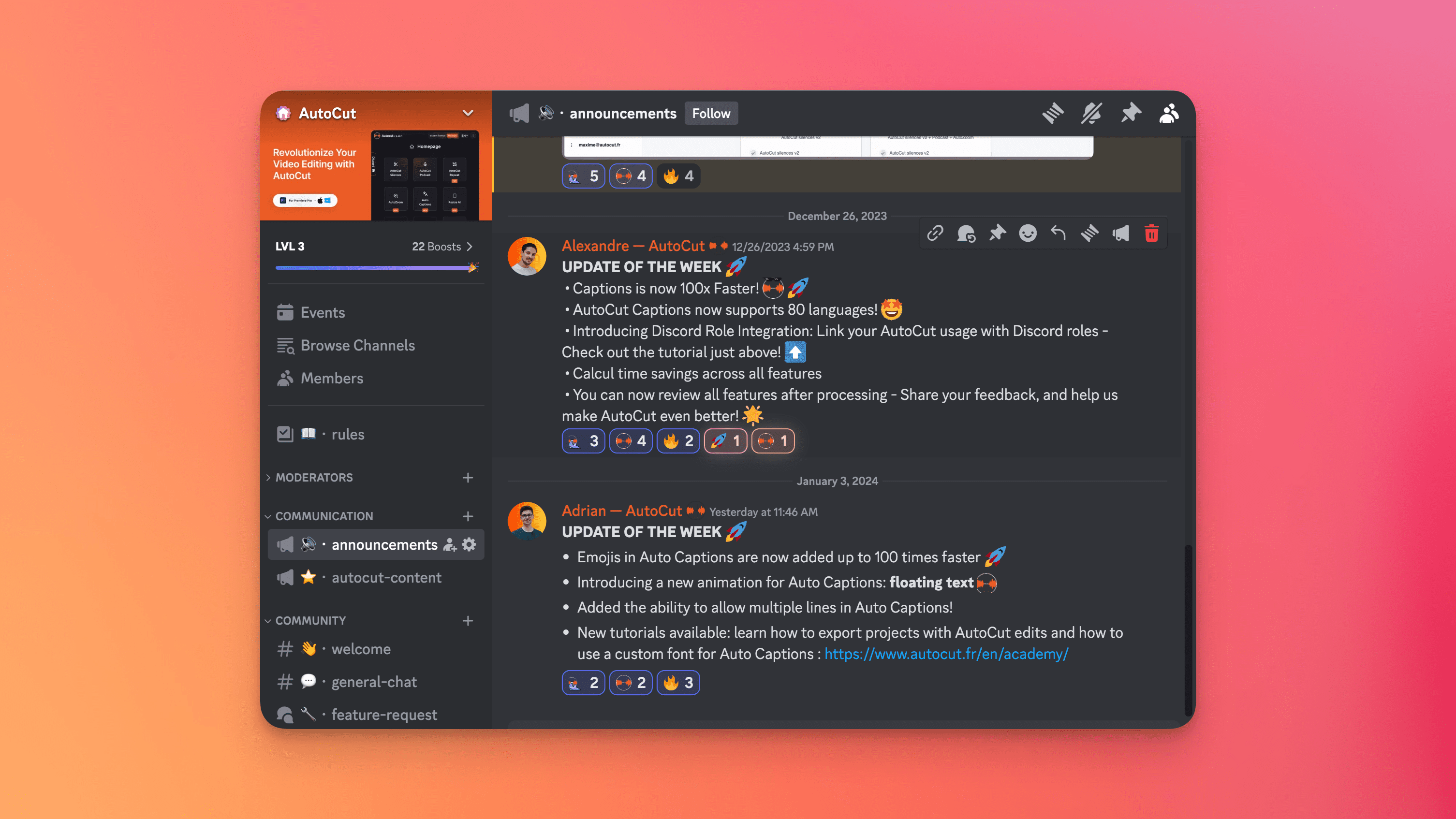1456x819 pixels.
Task: Open the 22 Boosts chevron
Action: click(469, 247)
